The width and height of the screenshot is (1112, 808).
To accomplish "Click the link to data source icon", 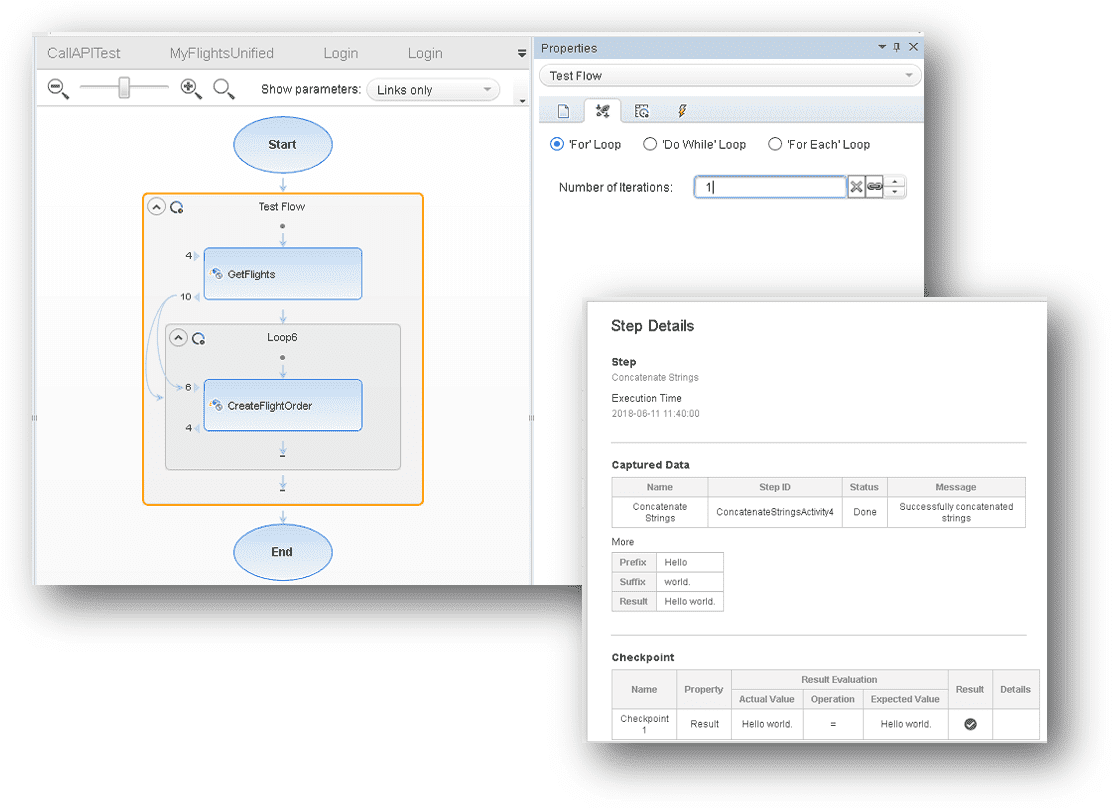I will point(874,187).
